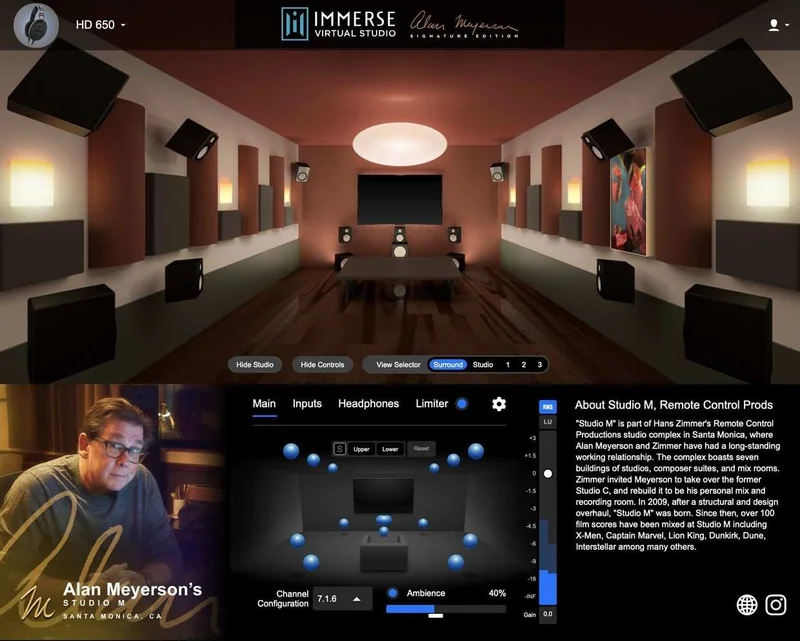
Task: Click the Lower speakers button
Action: point(390,449)
